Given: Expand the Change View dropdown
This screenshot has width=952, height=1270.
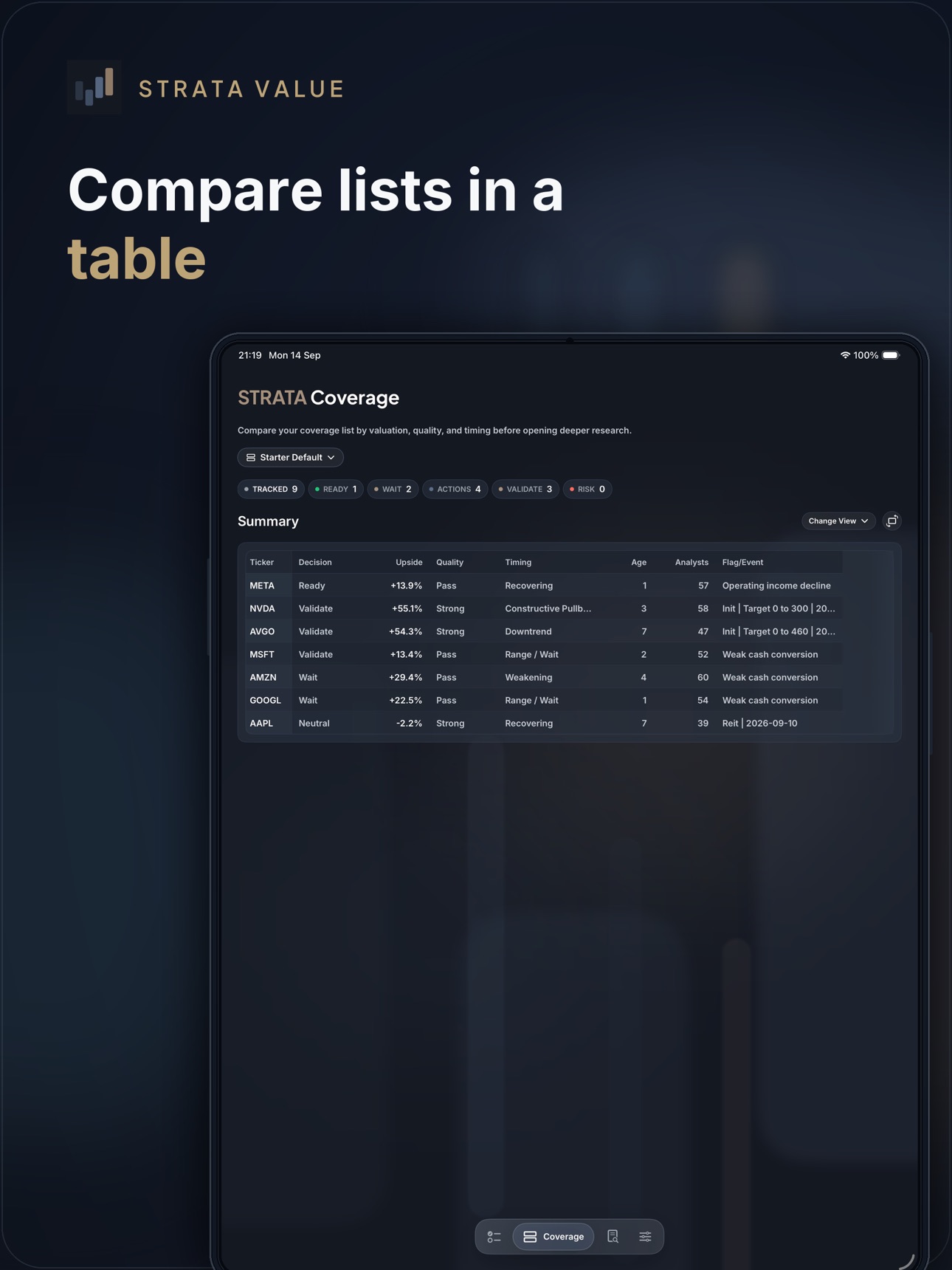Looking at the screenshot, I should (838, 521).
